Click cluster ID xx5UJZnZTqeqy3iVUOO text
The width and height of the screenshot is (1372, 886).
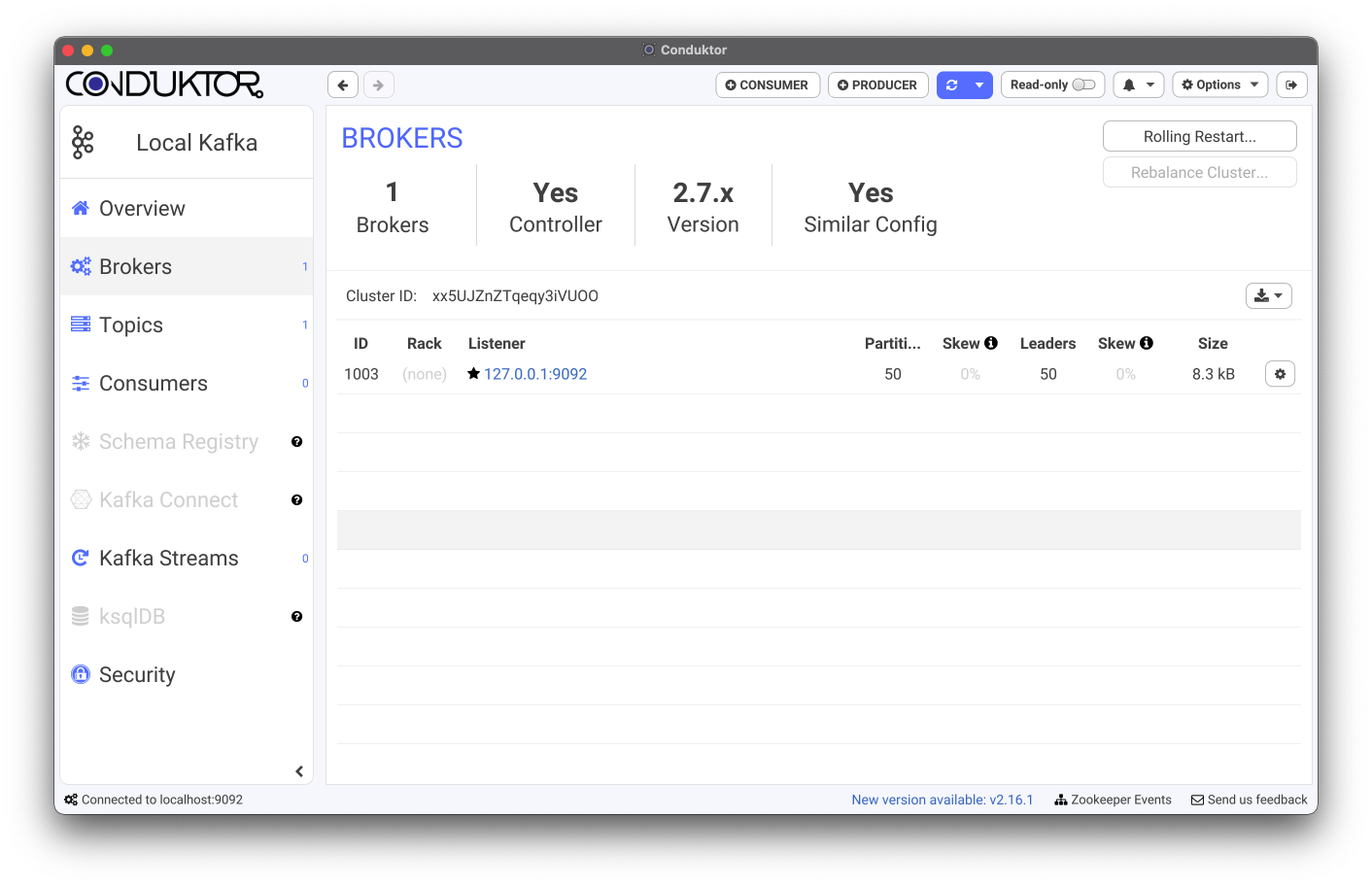515,296
